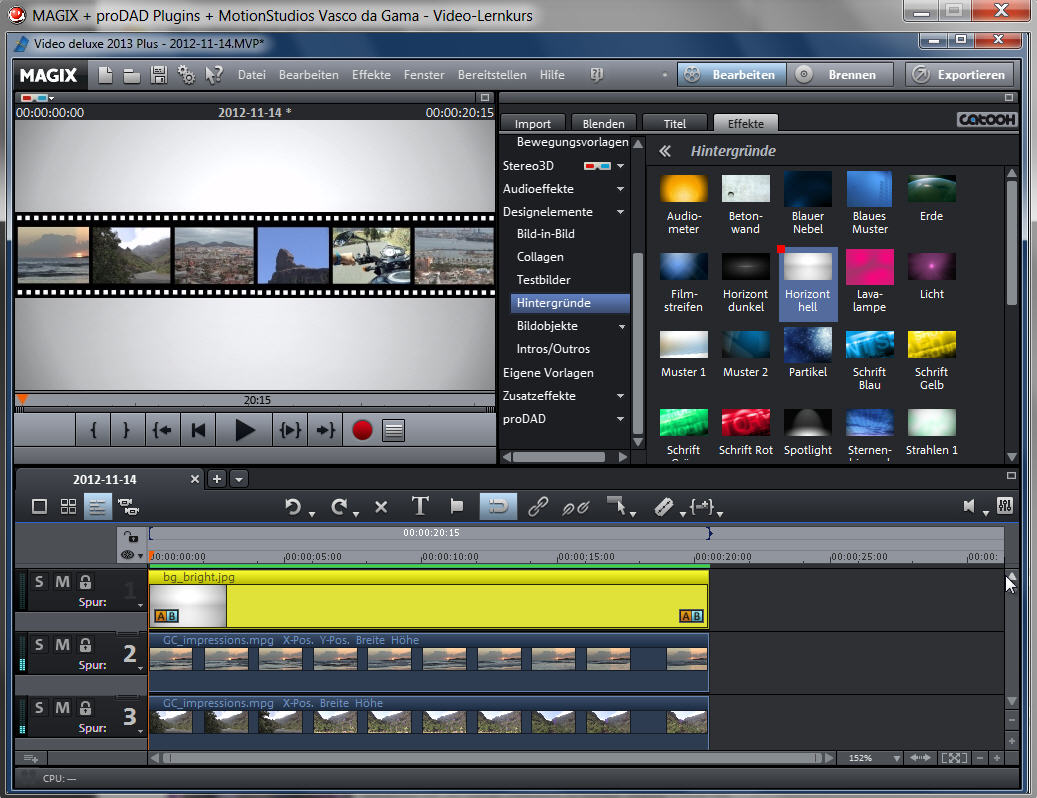Switch to the Blenden tab
The width and height of the screenshot is (1037, 798).
tap(603, 124)
